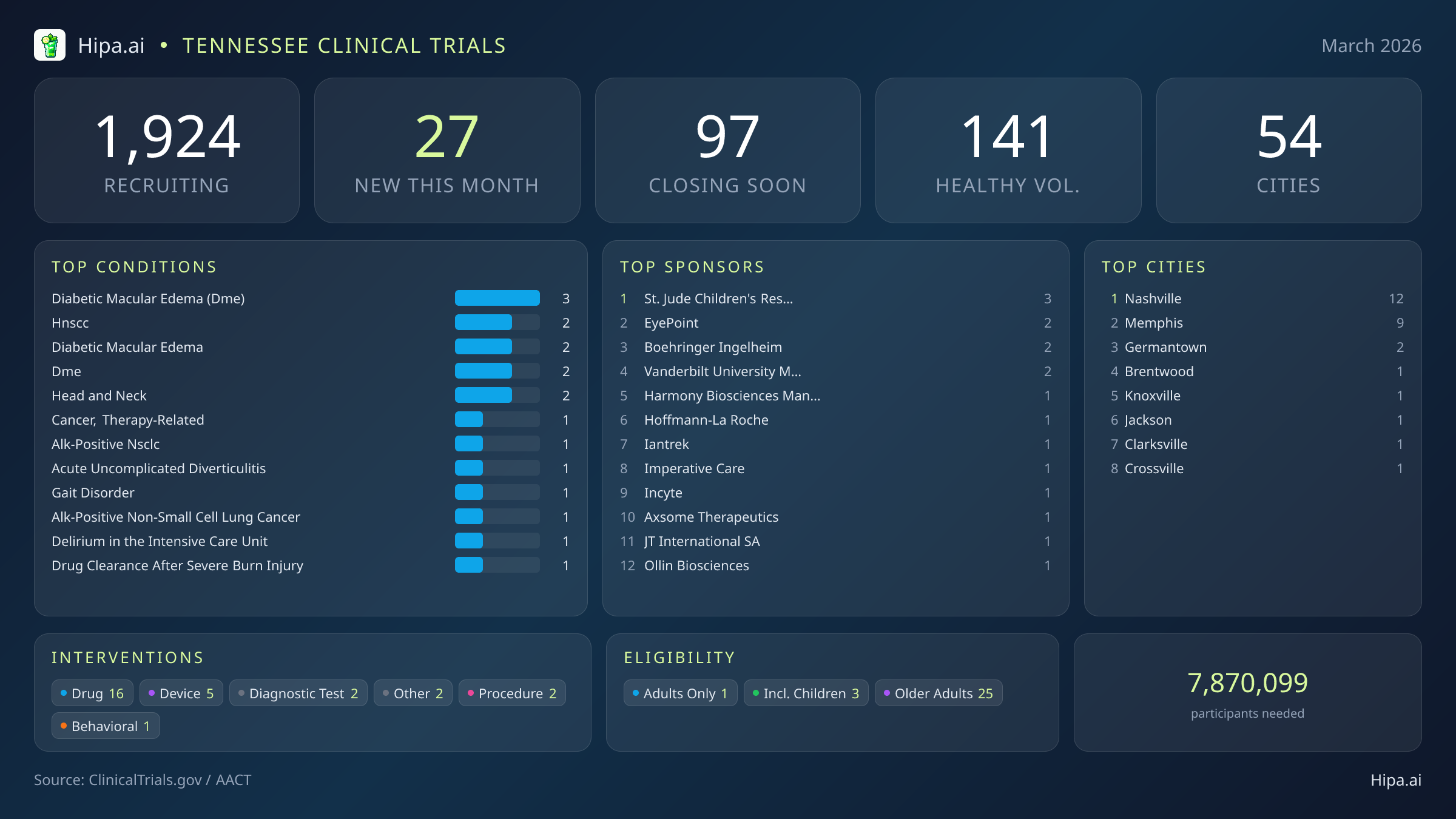Select the purple dot icon on Older Adults pill

pyautogui.click(x=887, y=693)
